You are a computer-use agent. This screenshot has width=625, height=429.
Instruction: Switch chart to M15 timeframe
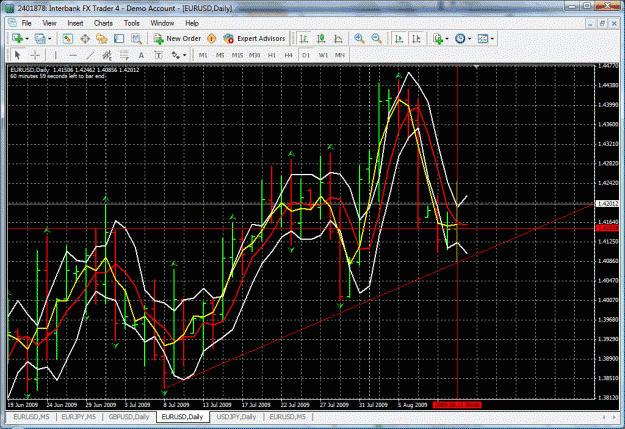point(237,55)
